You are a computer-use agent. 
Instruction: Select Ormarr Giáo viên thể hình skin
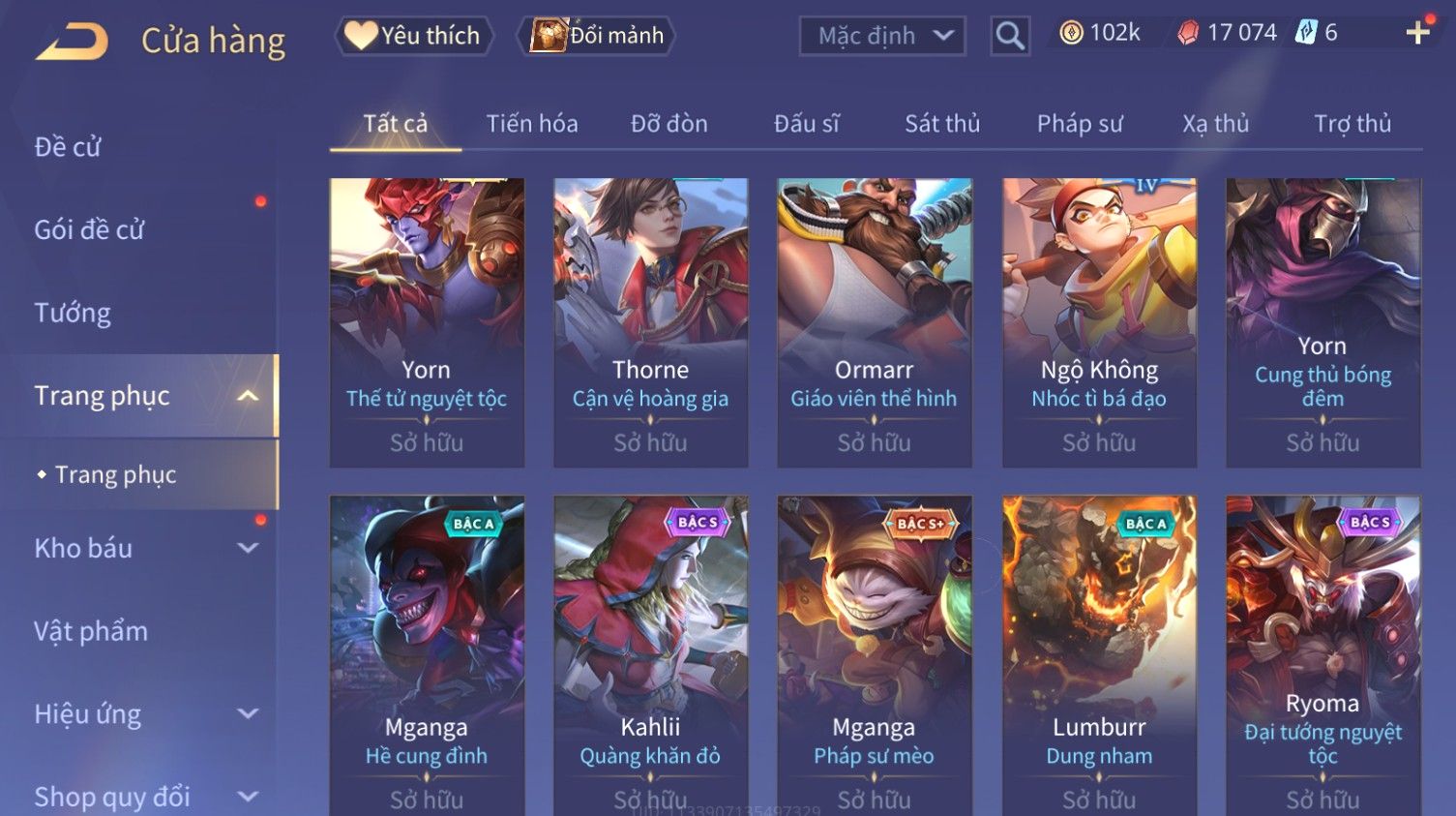click(874, 322)
